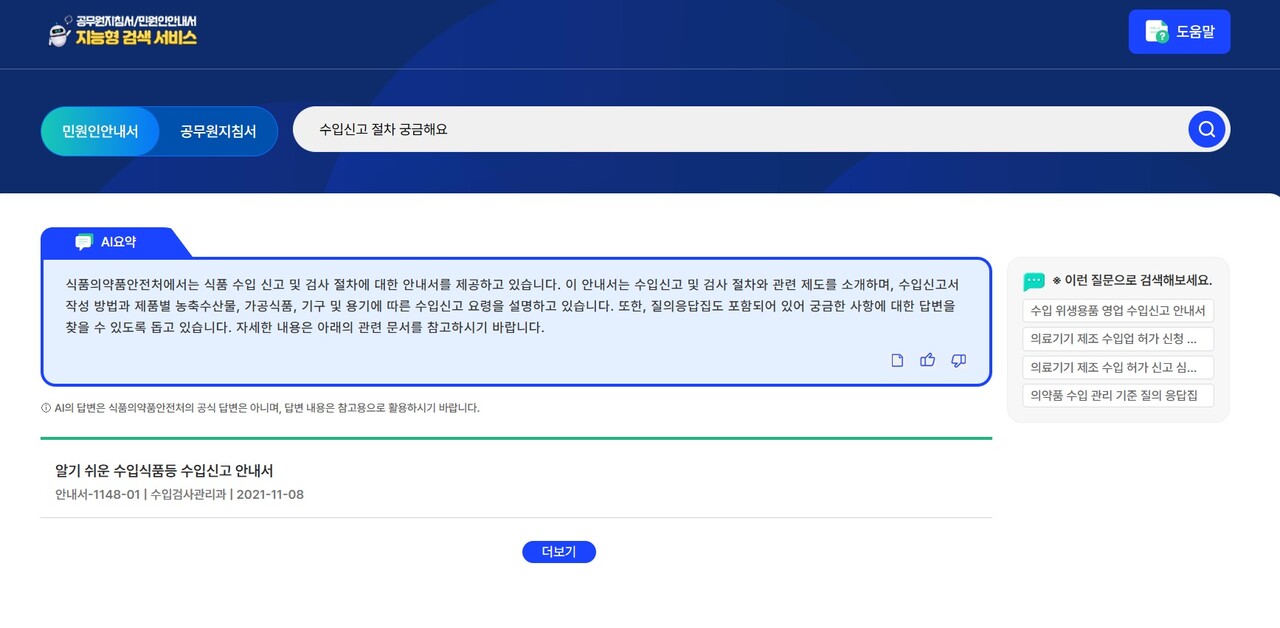Click the info icon before the AI disclaimer text
The height and width of the screenshot is (628, 1280).
pos(47,407)
